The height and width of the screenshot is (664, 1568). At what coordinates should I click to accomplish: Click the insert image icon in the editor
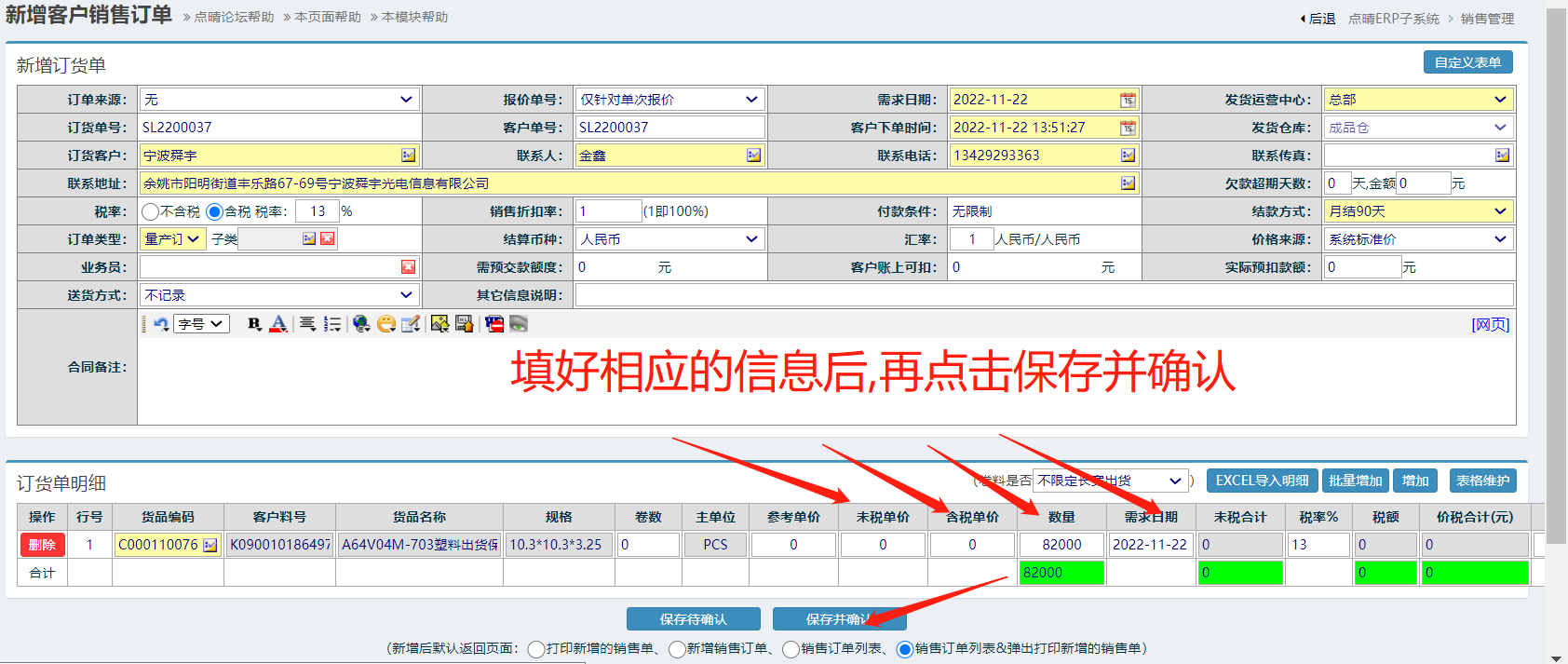(439, 324)
